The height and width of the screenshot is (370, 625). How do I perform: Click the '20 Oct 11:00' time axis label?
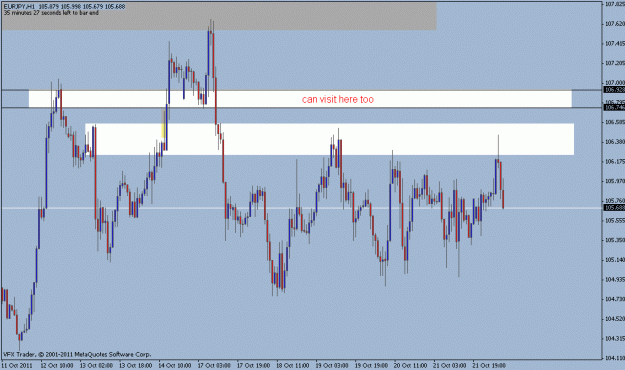411,365
